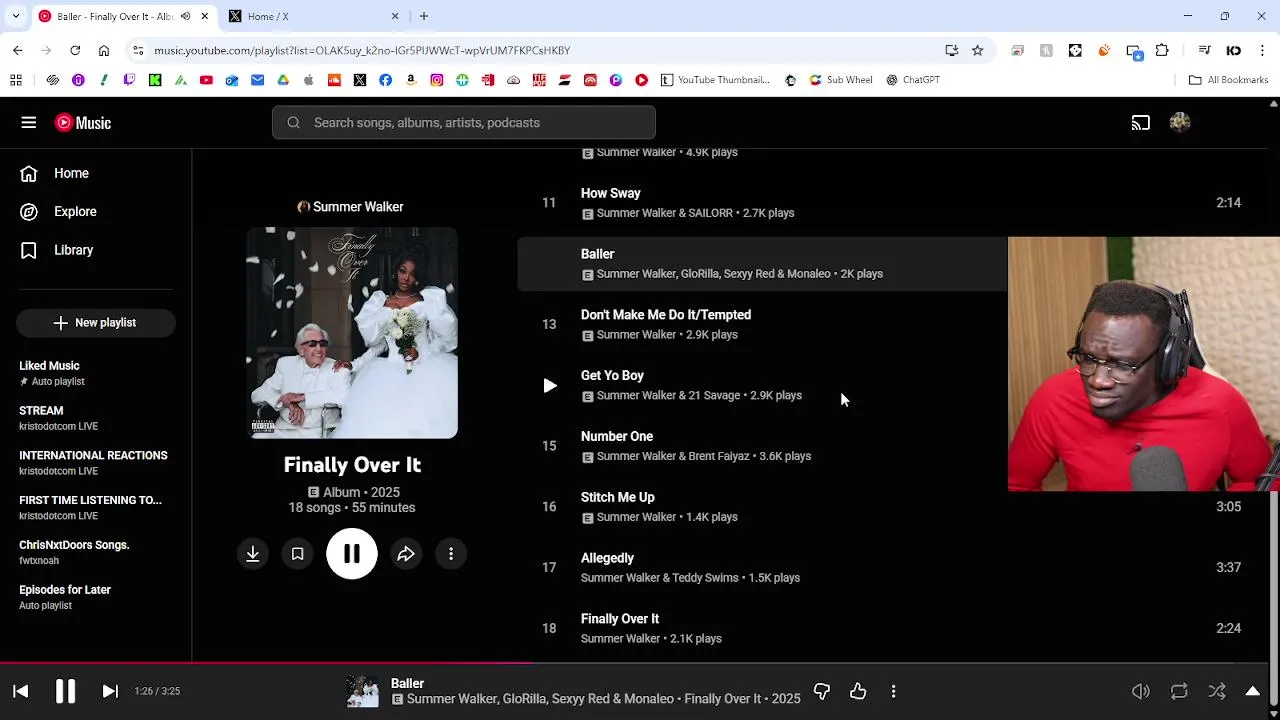Open the YouTube Music hamburger menu
The width and height of the screenshot is (1280, 720).
28,123
